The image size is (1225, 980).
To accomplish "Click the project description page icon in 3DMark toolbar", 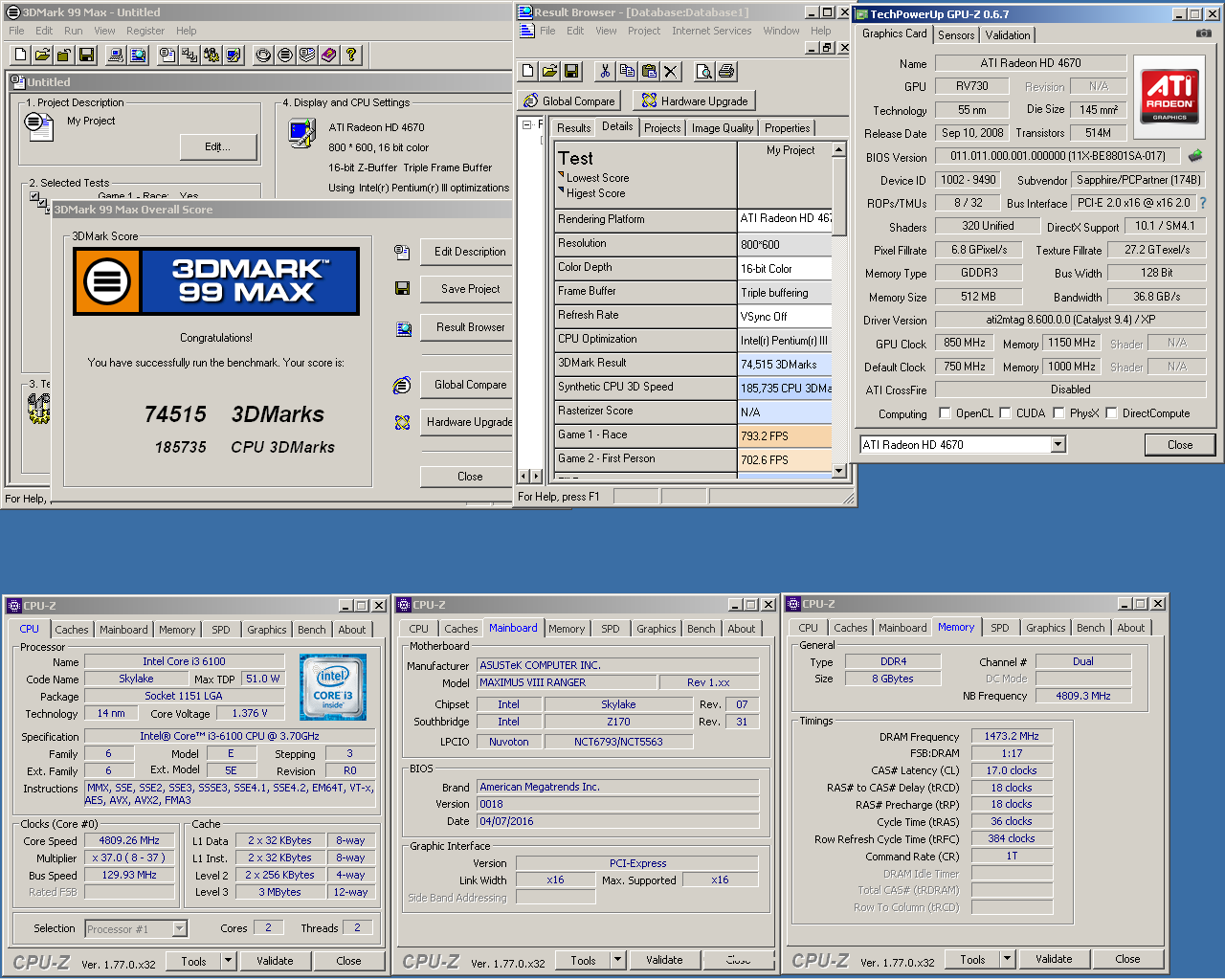I will click(167, 56).
